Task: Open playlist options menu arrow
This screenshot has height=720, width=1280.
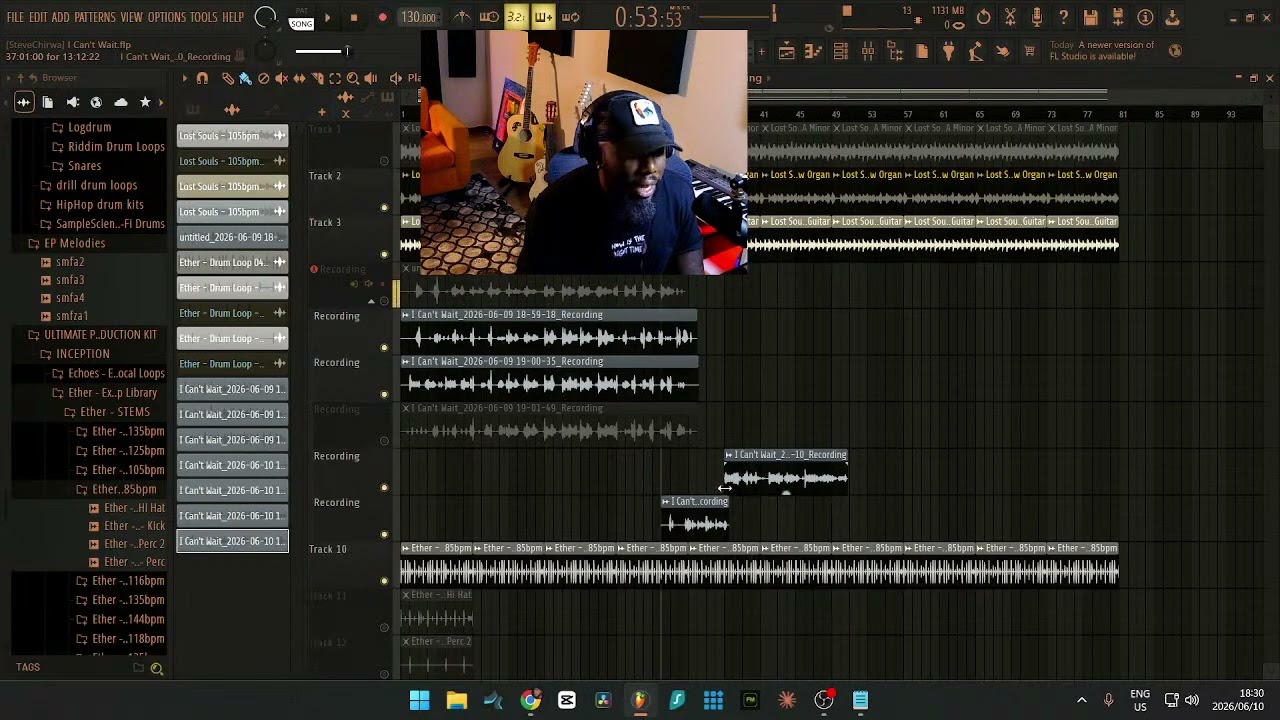Action: pyautogui.click(x=184, y=78)
